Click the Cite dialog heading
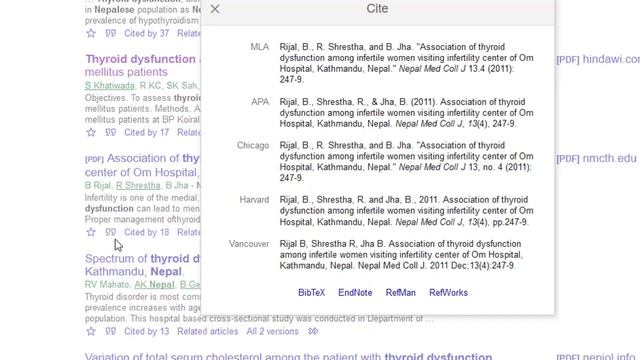Viewport: 640px width, 360px height. point(377,9)
